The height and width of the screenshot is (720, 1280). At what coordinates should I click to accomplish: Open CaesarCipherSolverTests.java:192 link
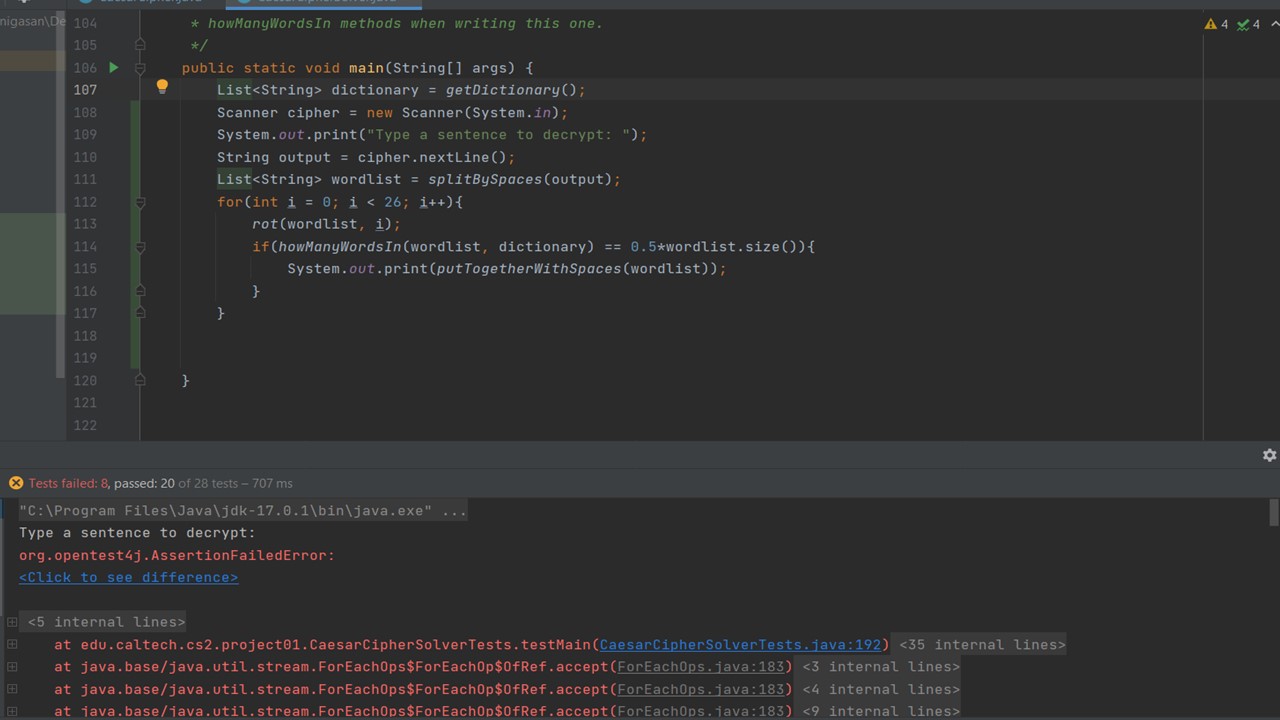tap(743, 645)
